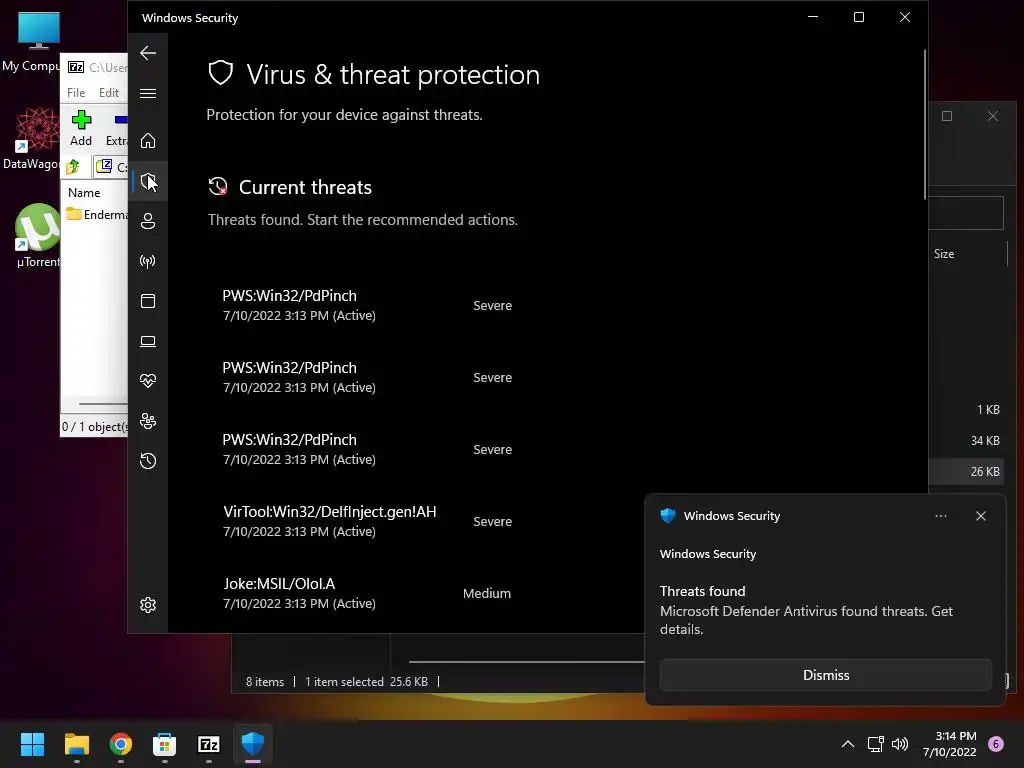Open the notification count badge showing 6

[996, 744]
